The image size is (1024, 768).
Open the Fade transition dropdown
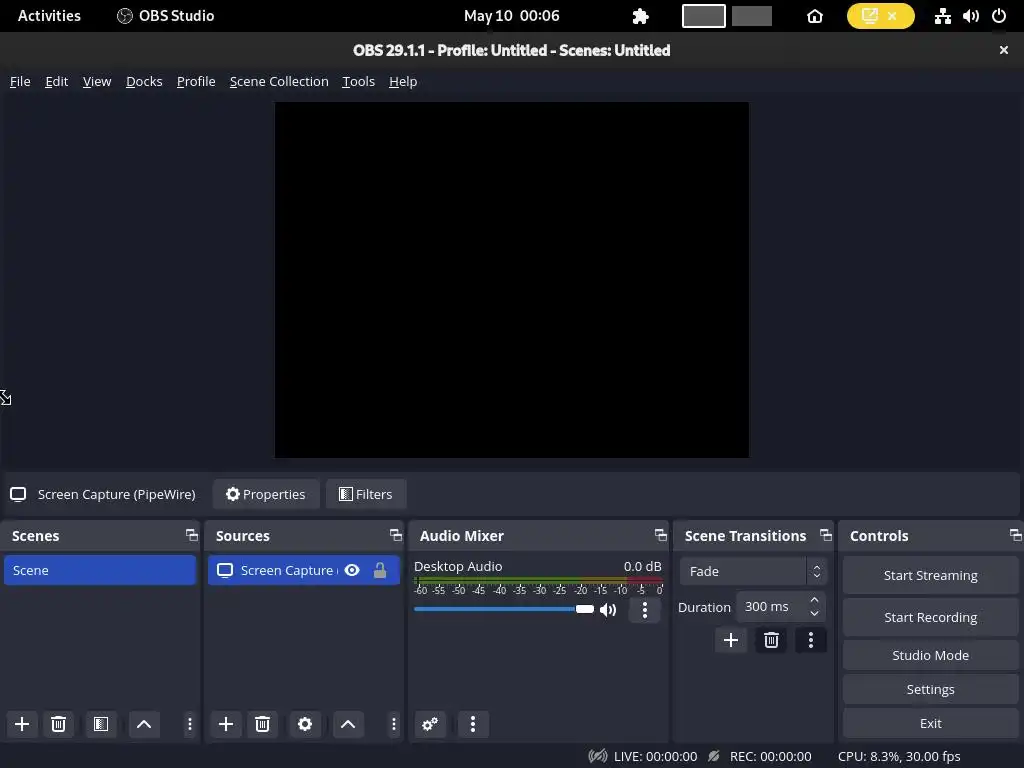point(753,571)
